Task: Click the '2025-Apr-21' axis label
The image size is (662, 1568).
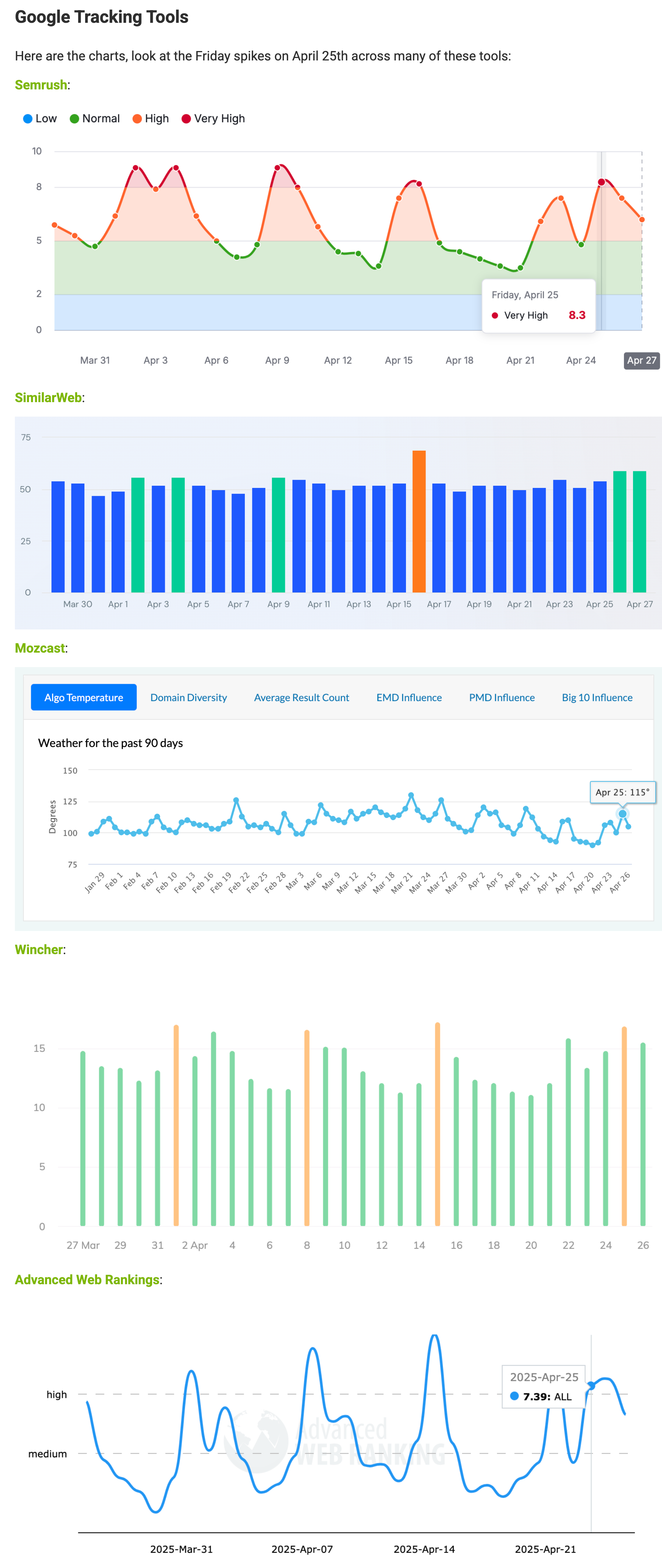Action: click(x=545, y=1549)
